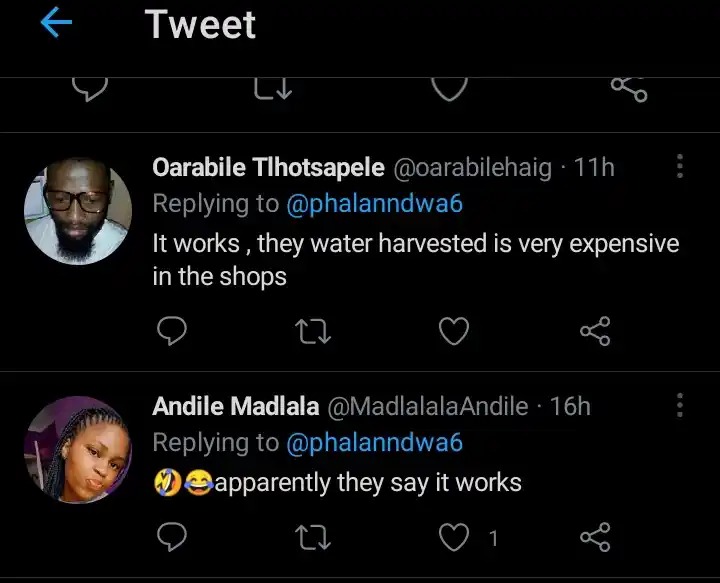
Task: Share Oarabile Tlhotsapele's tweet
Action: (x=596, y=331)
